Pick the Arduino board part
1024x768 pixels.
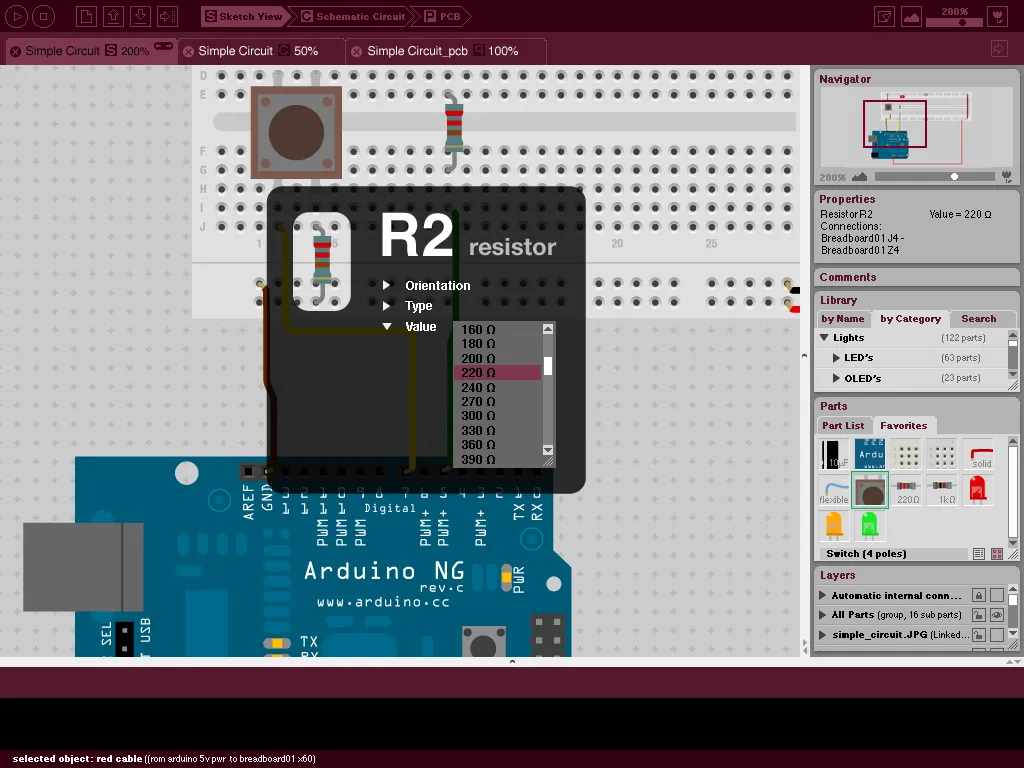870,454
